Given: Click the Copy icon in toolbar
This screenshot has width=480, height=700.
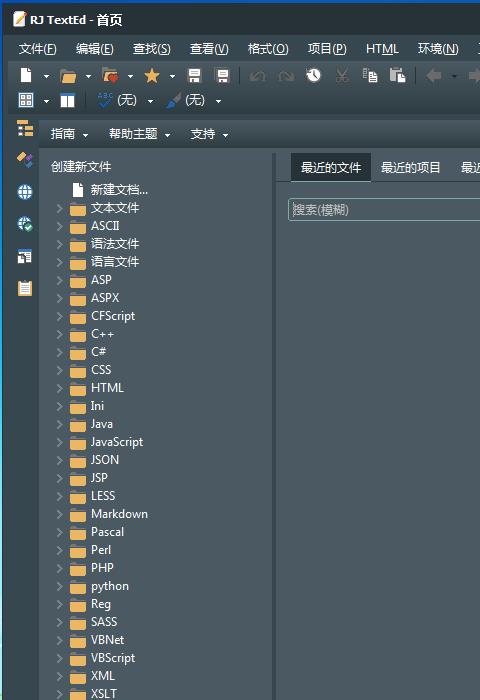Looking at the screenshot, I should [370, 75].
